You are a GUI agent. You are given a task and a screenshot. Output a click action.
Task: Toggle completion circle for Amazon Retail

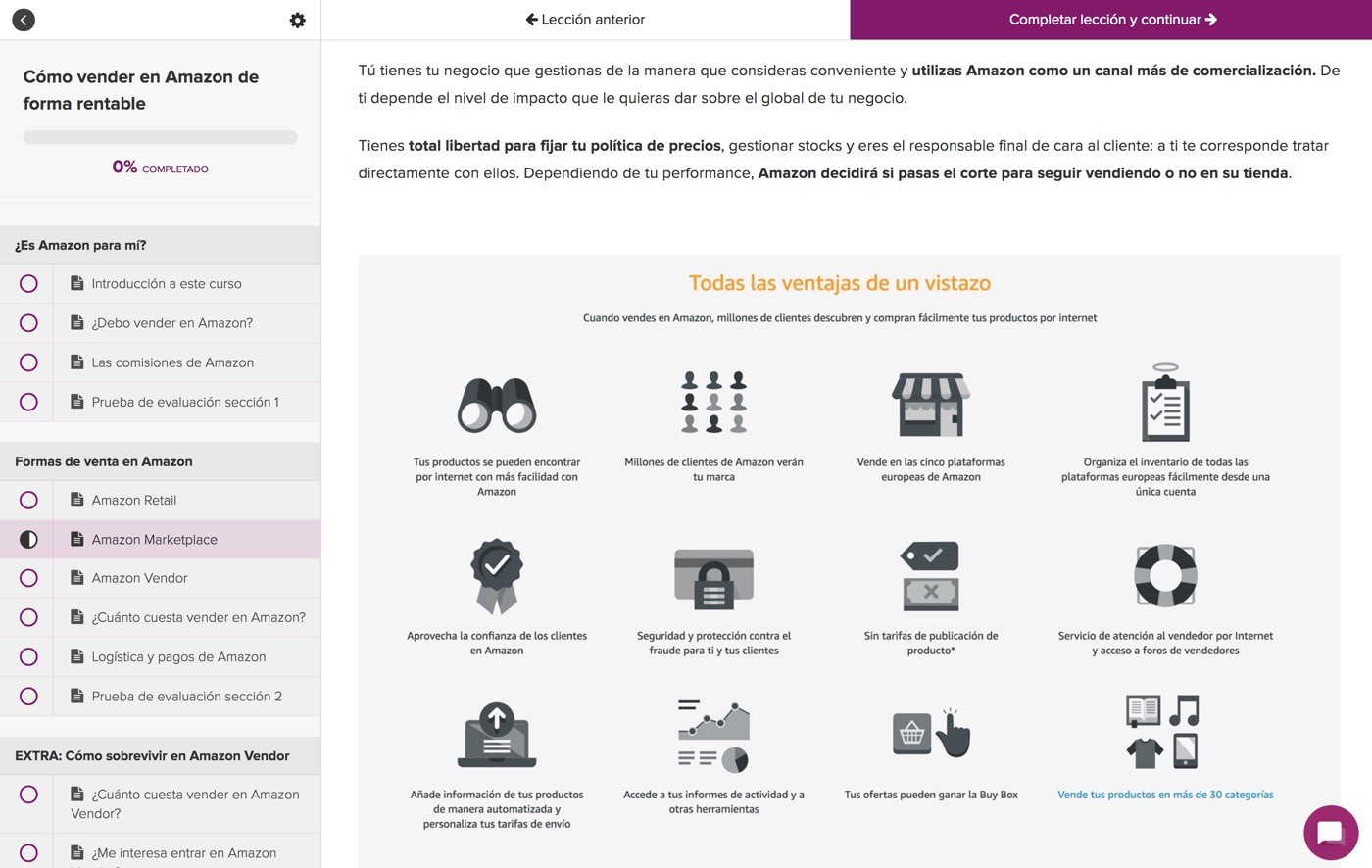pyautogui.click(x=28, y=500)
